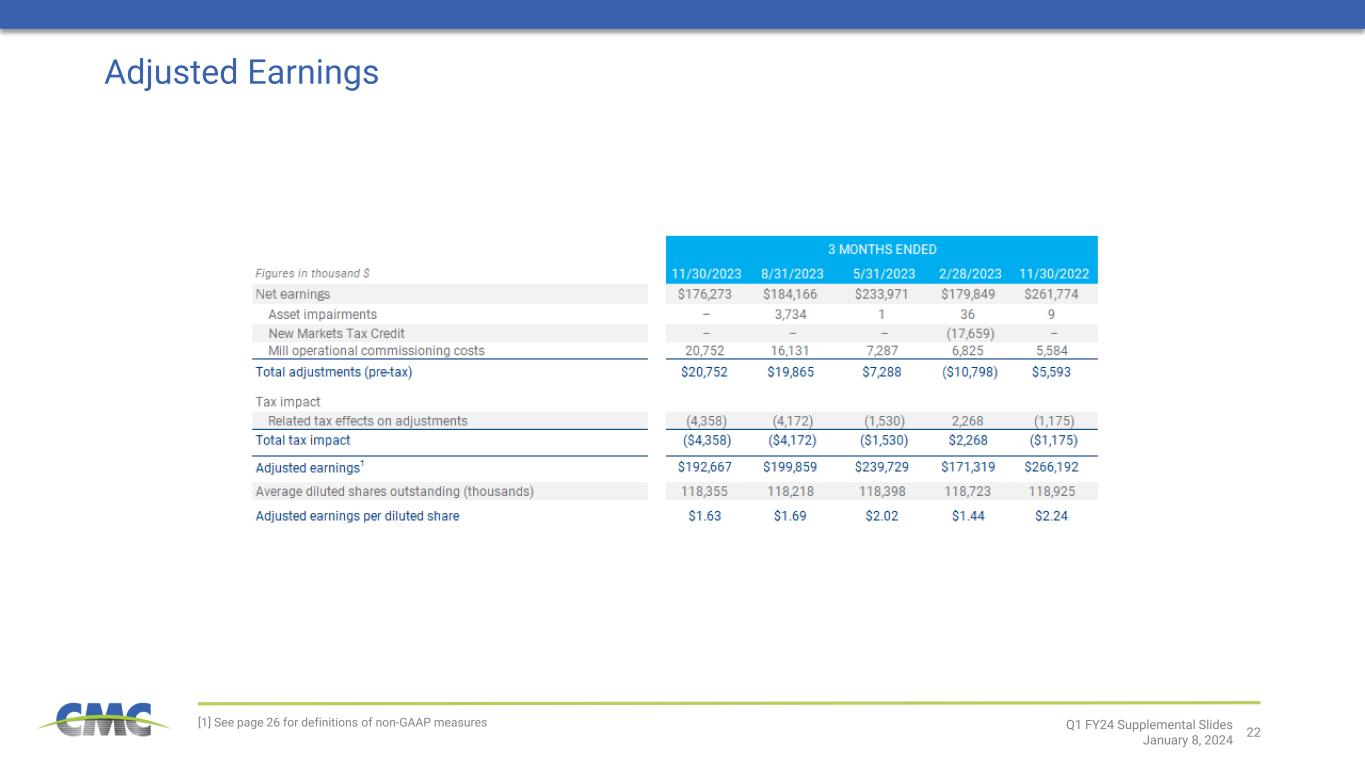Viewport: 1365px width, 768px height.
Task: Select Mill operational commissioning costs row label
Action: 376,351
